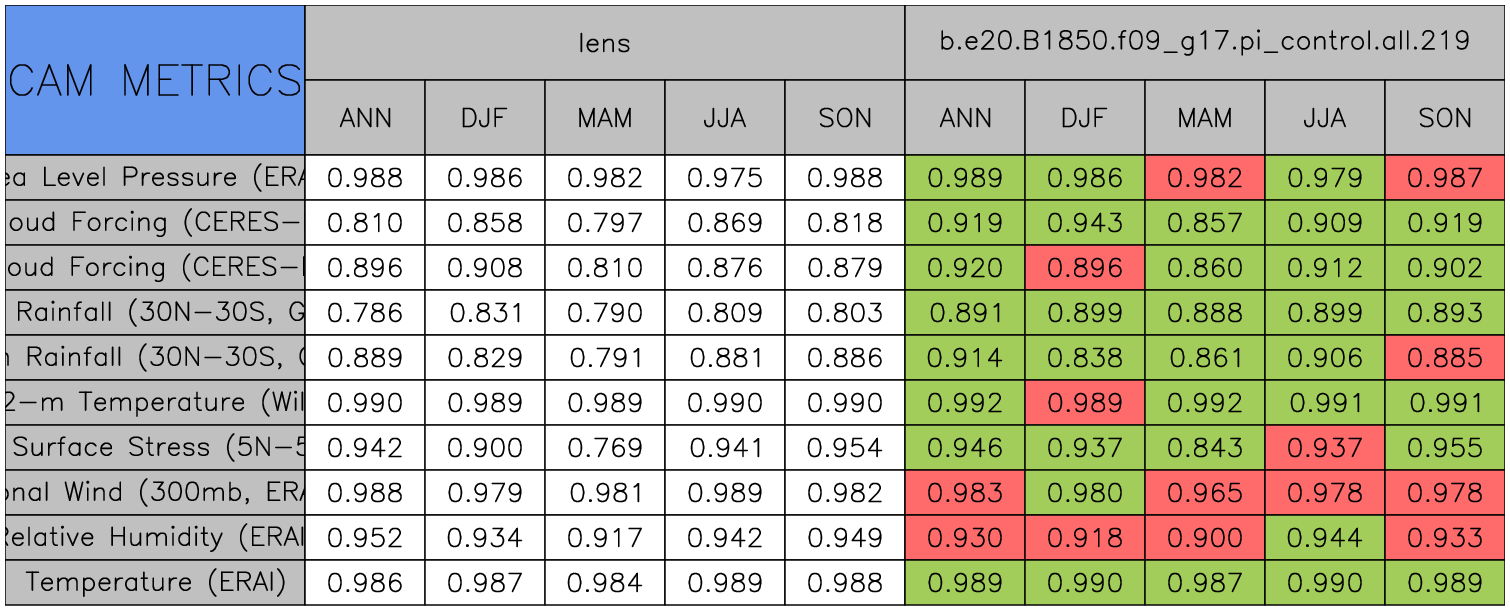Select the lens column group header

coord(604,42)
